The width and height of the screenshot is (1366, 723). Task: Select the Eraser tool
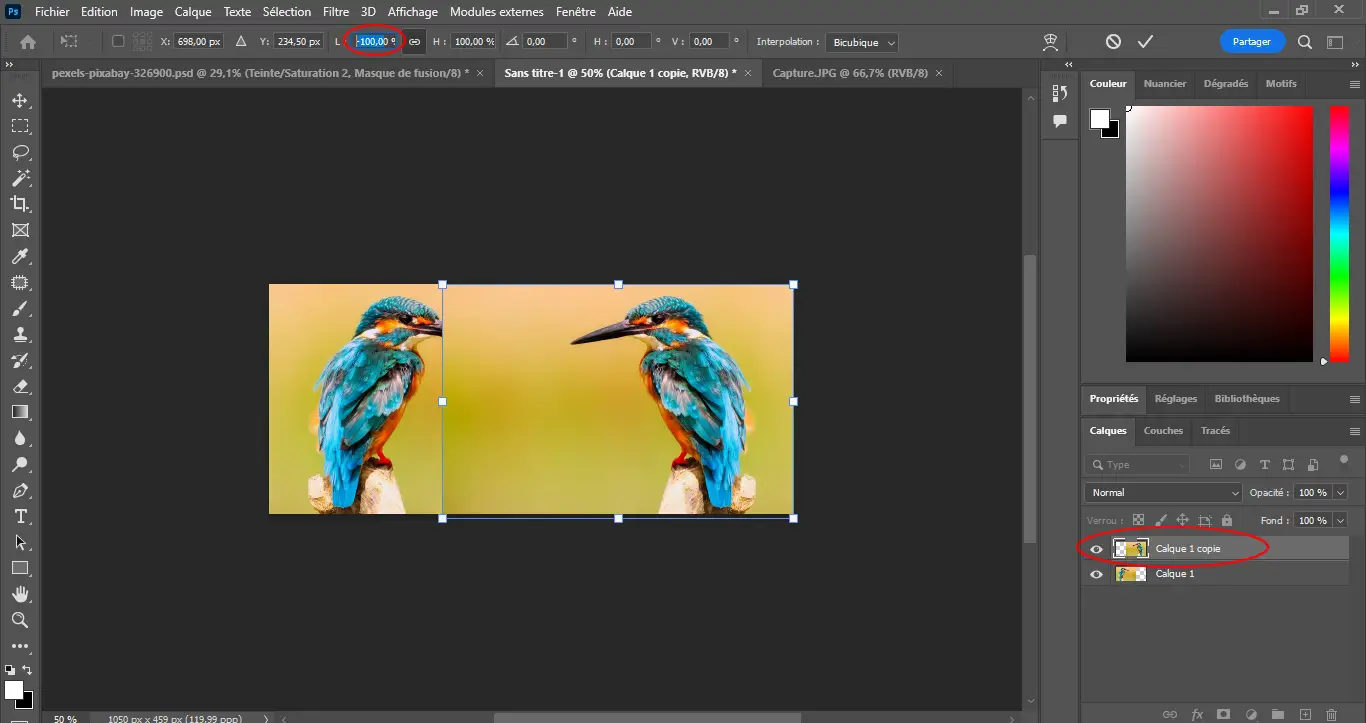coord(20,386)
